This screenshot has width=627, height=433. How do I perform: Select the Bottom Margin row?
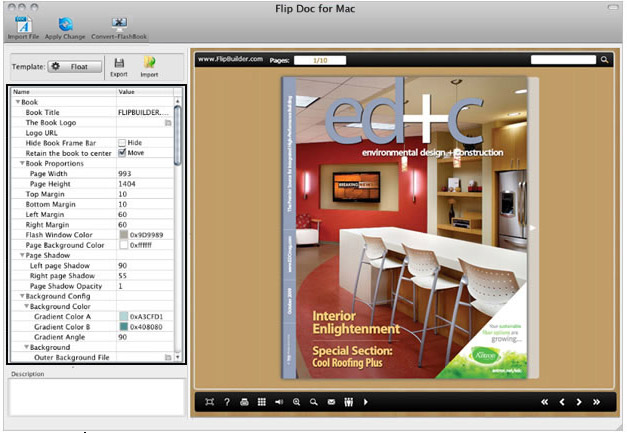click(92, 204)
